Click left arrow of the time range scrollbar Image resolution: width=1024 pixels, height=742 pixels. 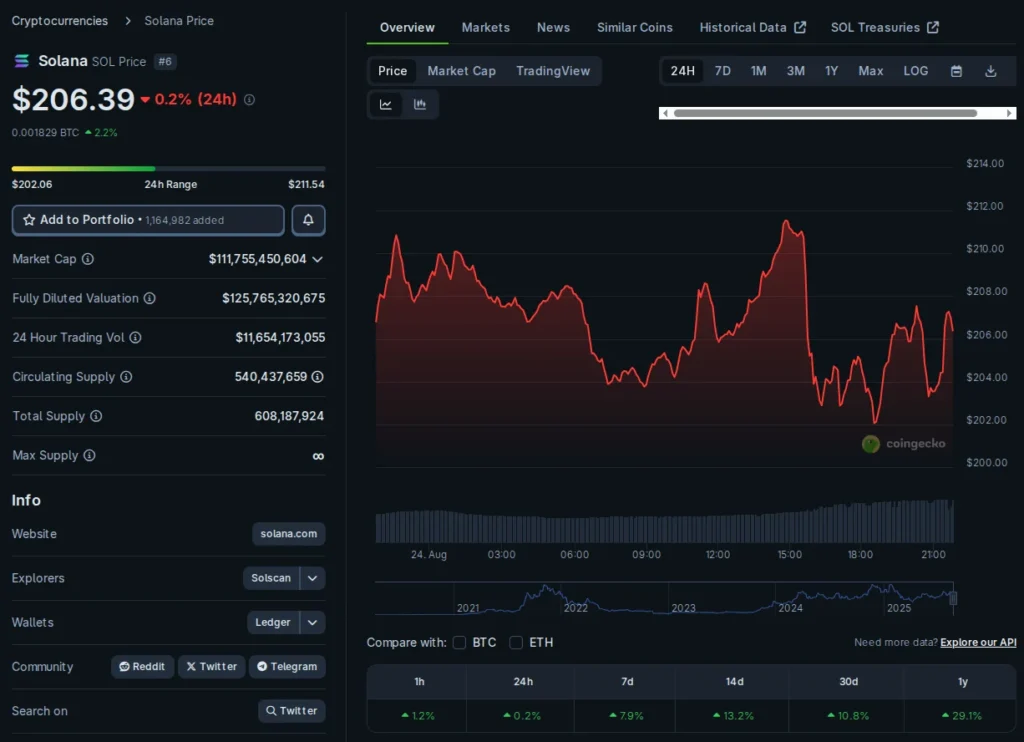click(665, 113)
